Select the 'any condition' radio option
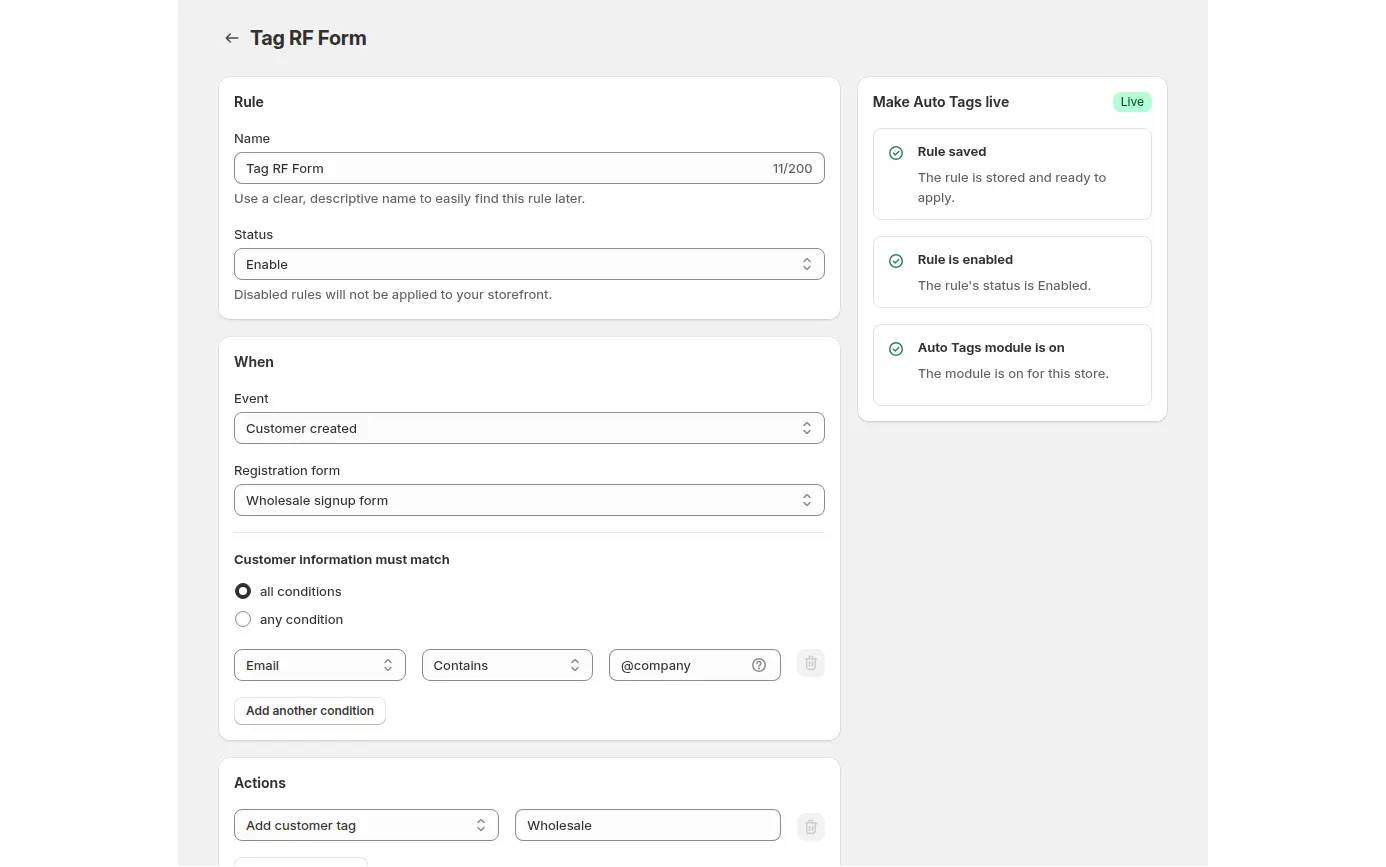This screenshot has height=867, width=1386. [x=243, y=619]
